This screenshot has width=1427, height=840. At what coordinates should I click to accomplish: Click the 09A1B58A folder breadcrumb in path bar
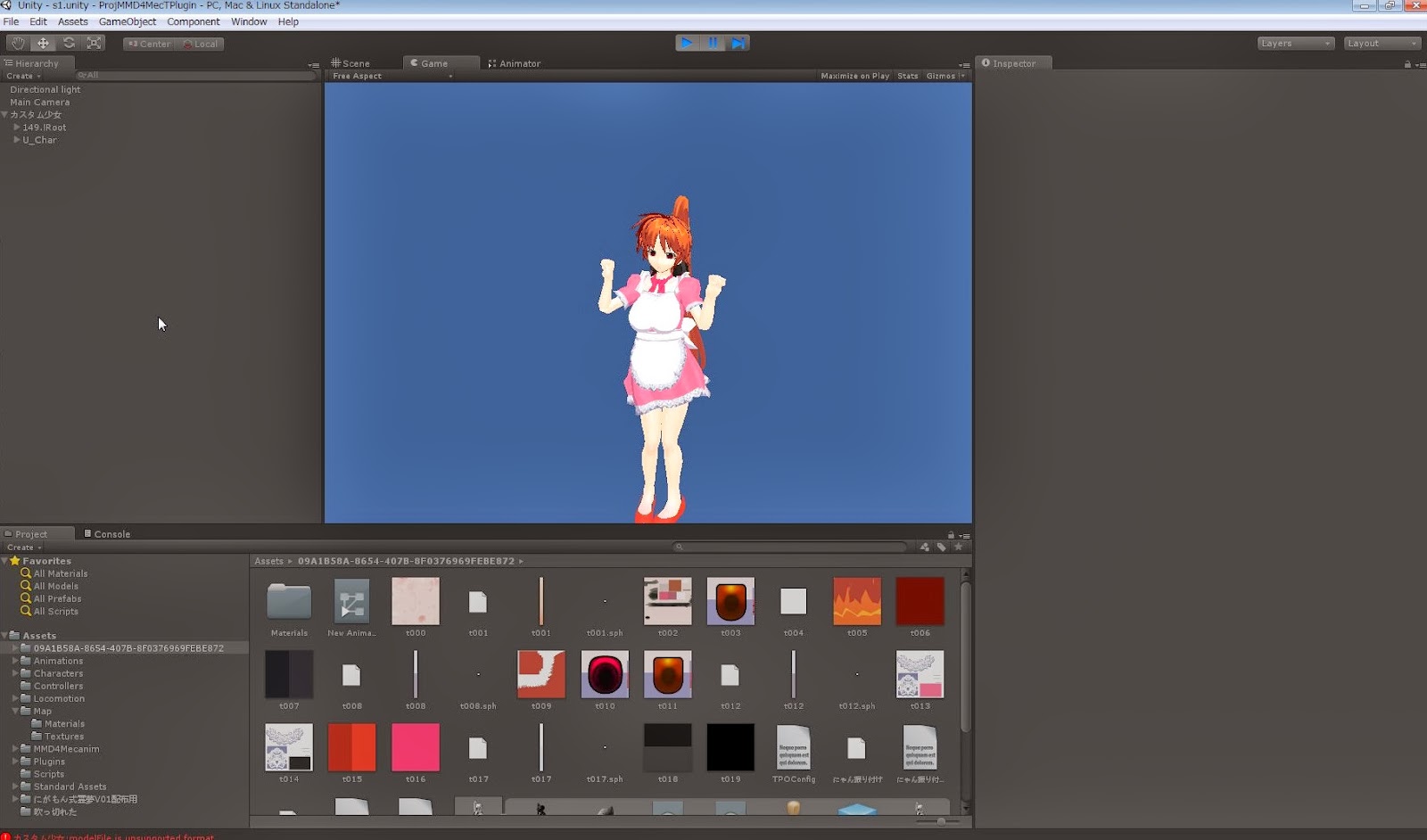[x=406, y=561]
